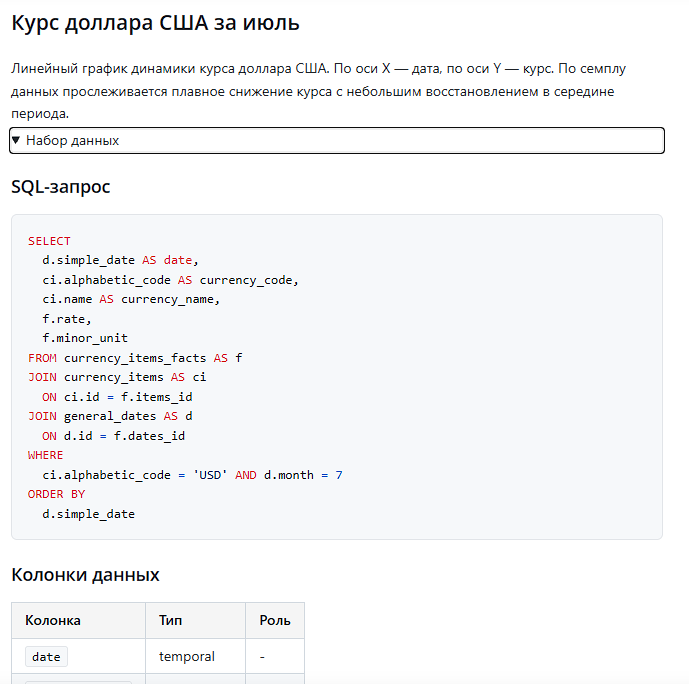Click the 'FROM currency_items_facts AS f' line
Image resolution: width=689 pixels, height=684 pixels.
click(135, 358)
